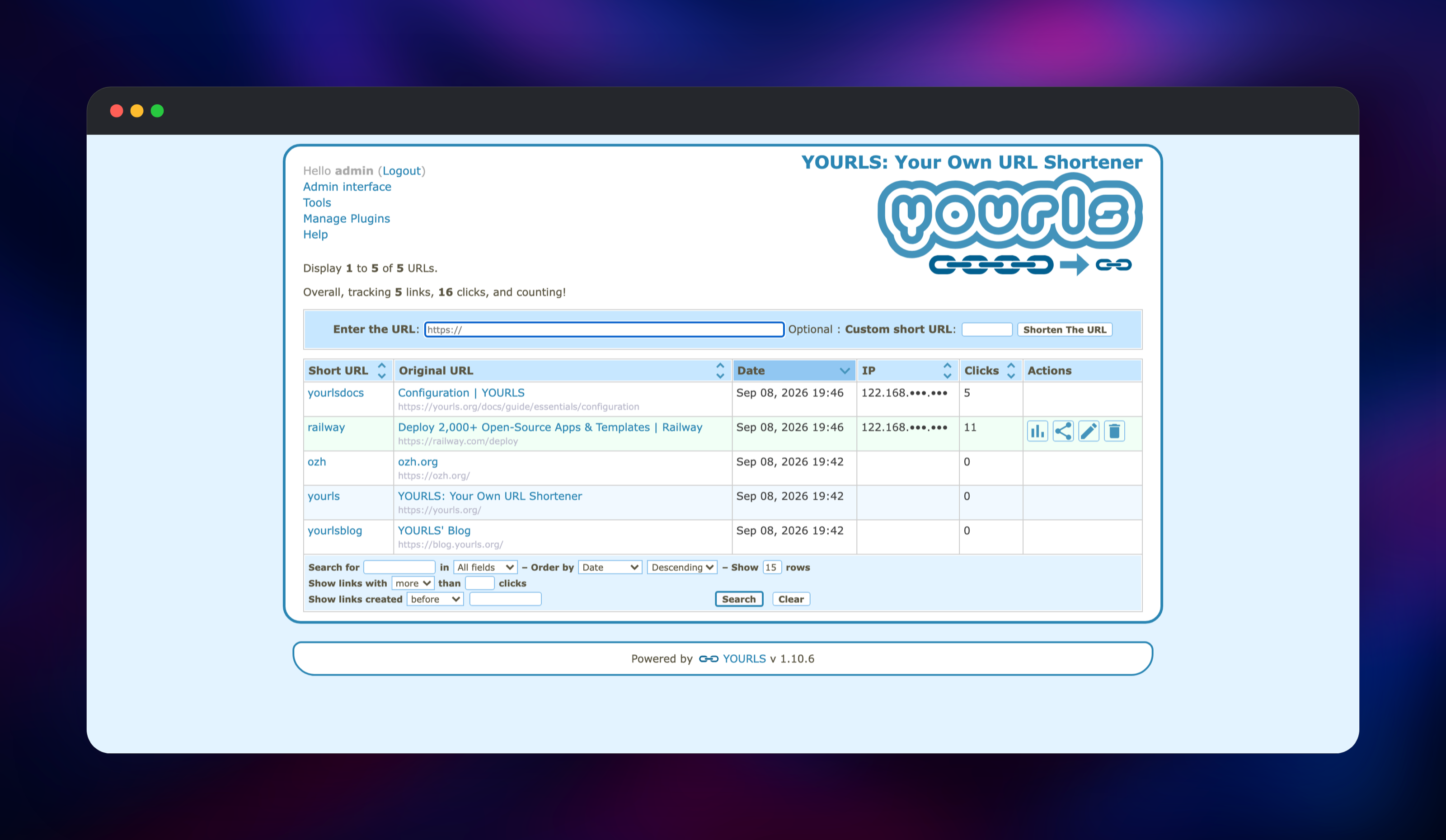The image size is (1446, 840).
Task: Click the page title YOURLS heading link
Action: click(972, 162)
